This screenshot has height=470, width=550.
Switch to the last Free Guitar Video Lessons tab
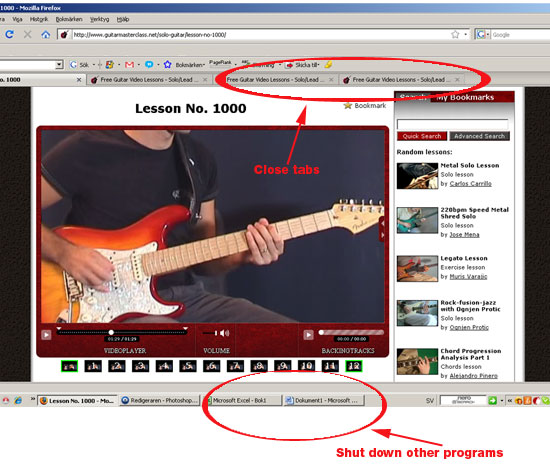click(401, 80)
